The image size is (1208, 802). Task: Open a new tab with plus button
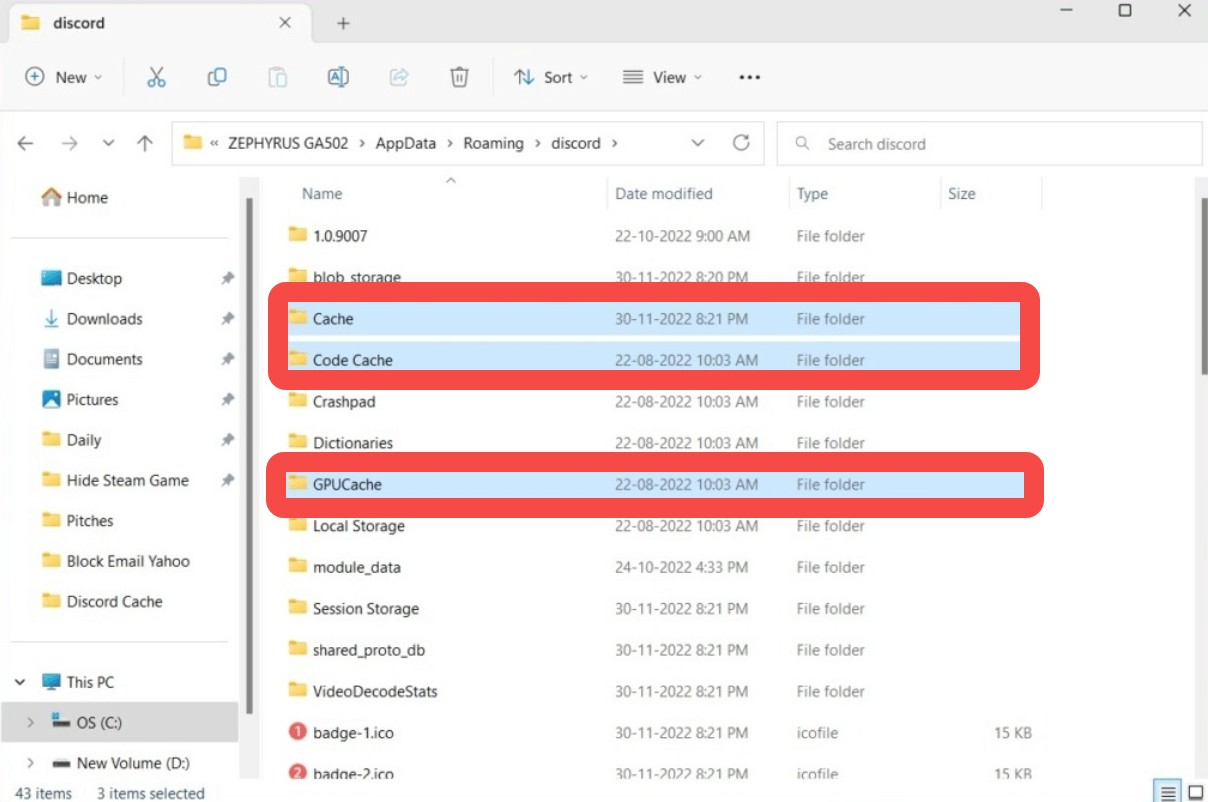343,23
